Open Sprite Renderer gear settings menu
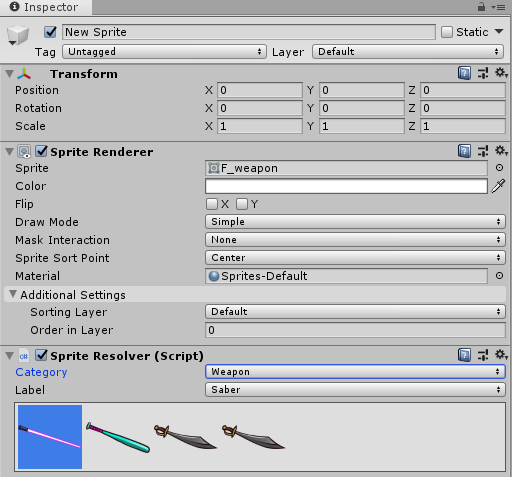Screen dimensions: 512x477 (501, 151)
